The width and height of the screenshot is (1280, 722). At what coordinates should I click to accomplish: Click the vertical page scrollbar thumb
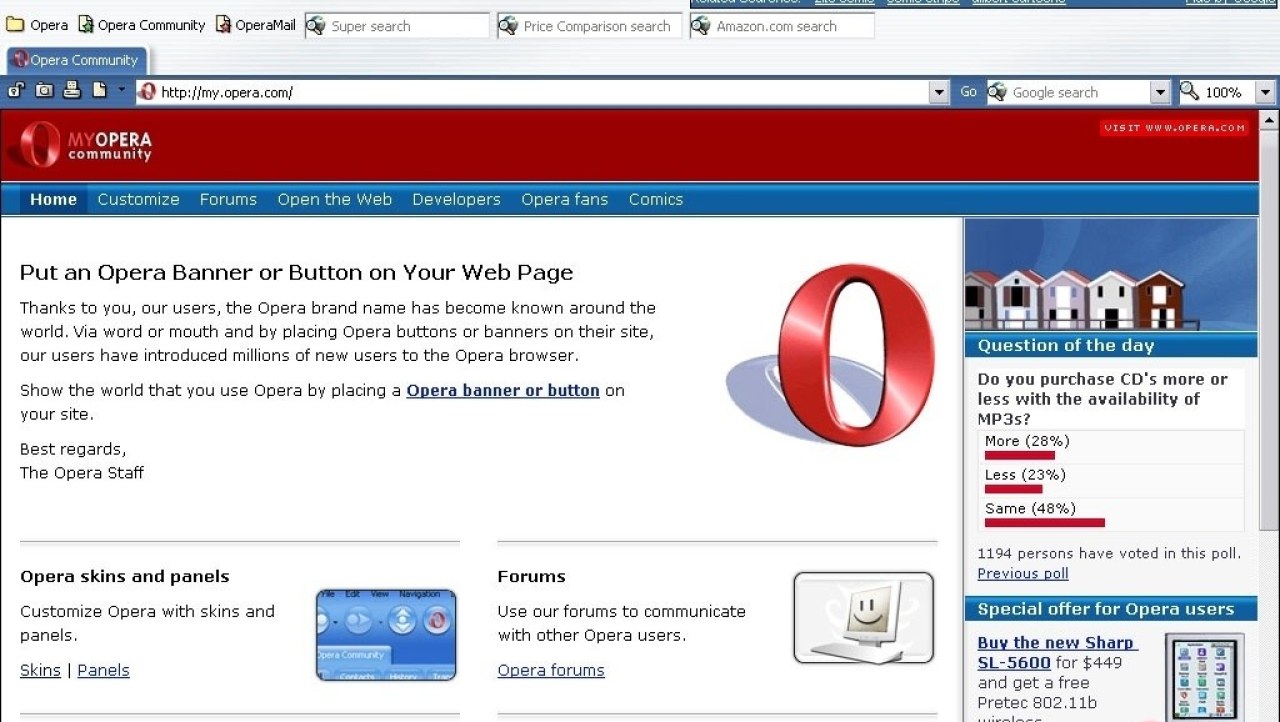tap(1270, 330)
